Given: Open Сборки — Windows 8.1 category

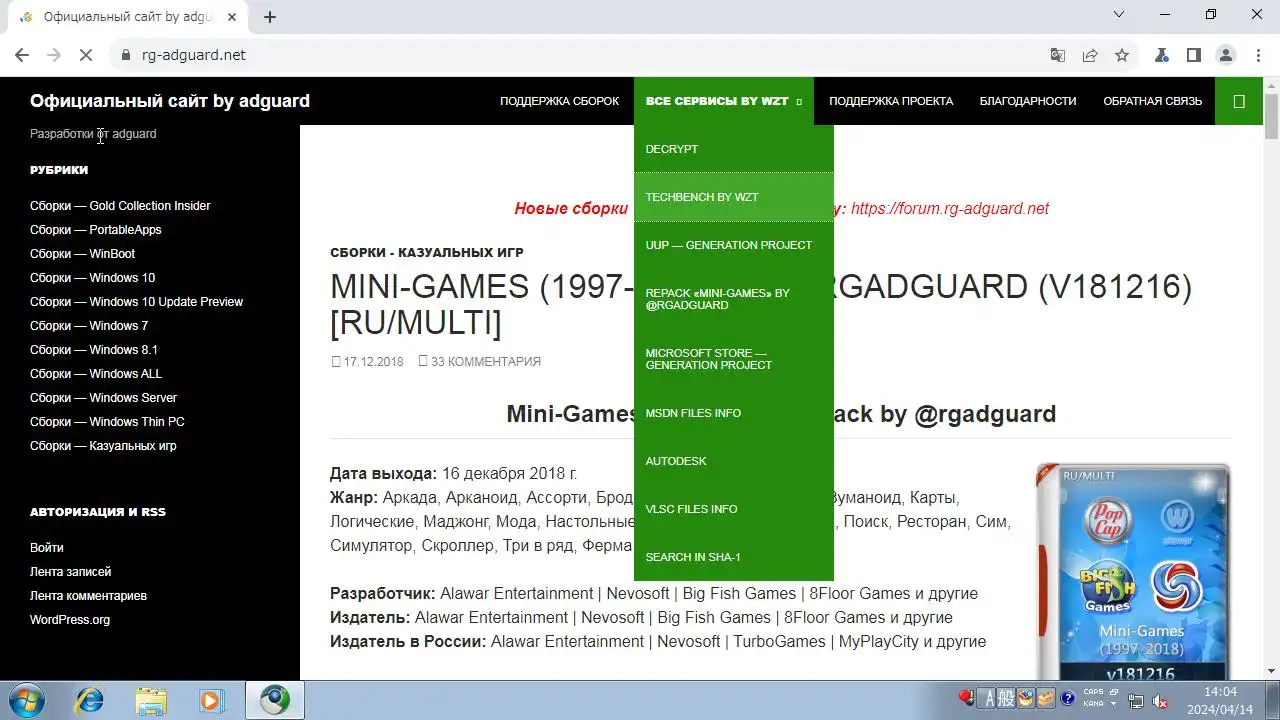Looking at the screenshot, I should 94,350.
